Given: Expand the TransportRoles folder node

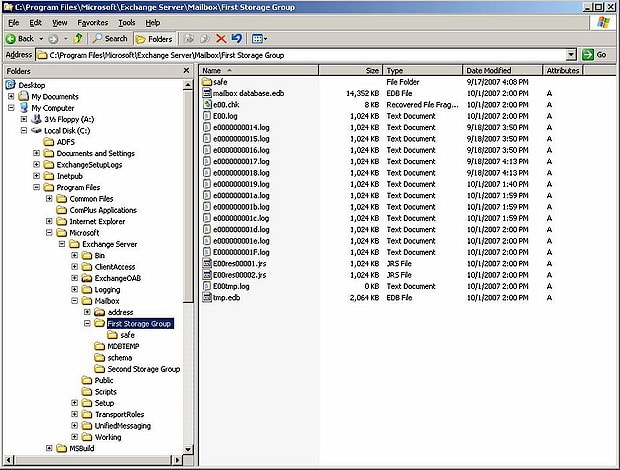Looking at the screenshot, I should [x=74, y=414].
